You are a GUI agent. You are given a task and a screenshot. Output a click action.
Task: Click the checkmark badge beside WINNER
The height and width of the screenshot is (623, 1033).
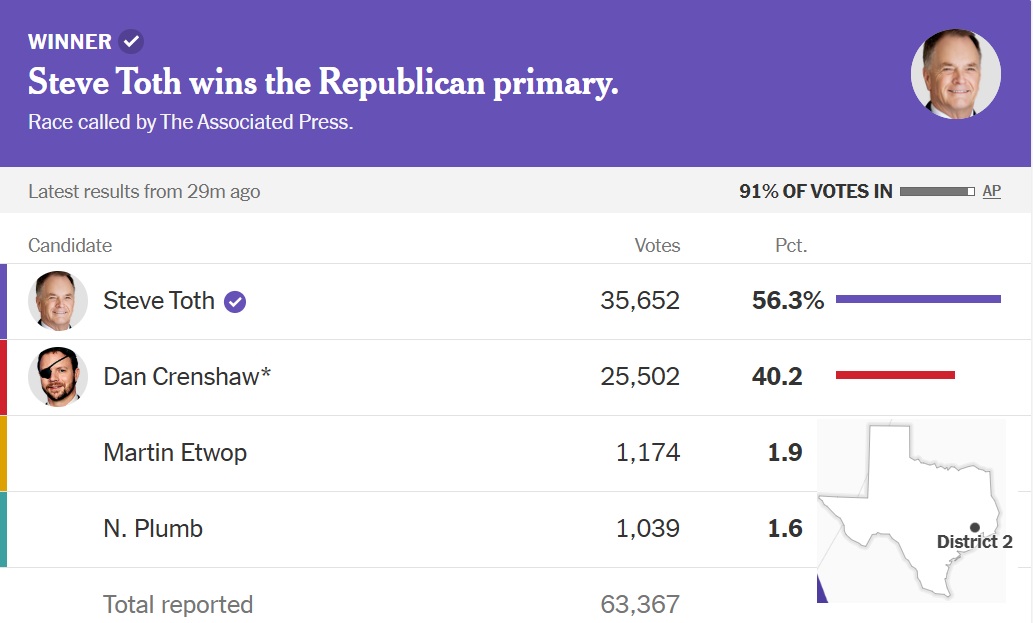pos(131,42)
